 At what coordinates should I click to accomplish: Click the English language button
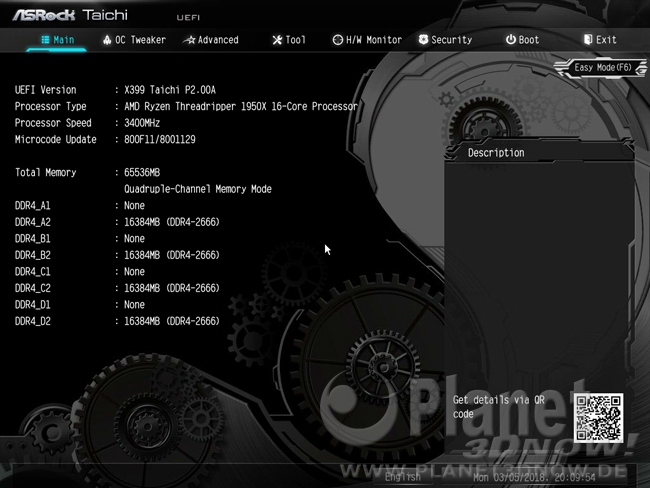pos(403,477)
